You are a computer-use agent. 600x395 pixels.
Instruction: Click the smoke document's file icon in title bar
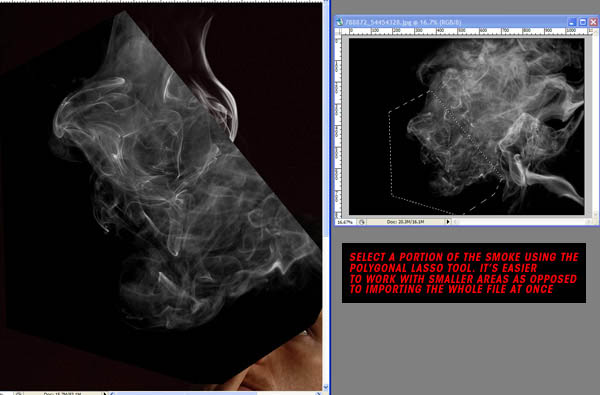339,22
